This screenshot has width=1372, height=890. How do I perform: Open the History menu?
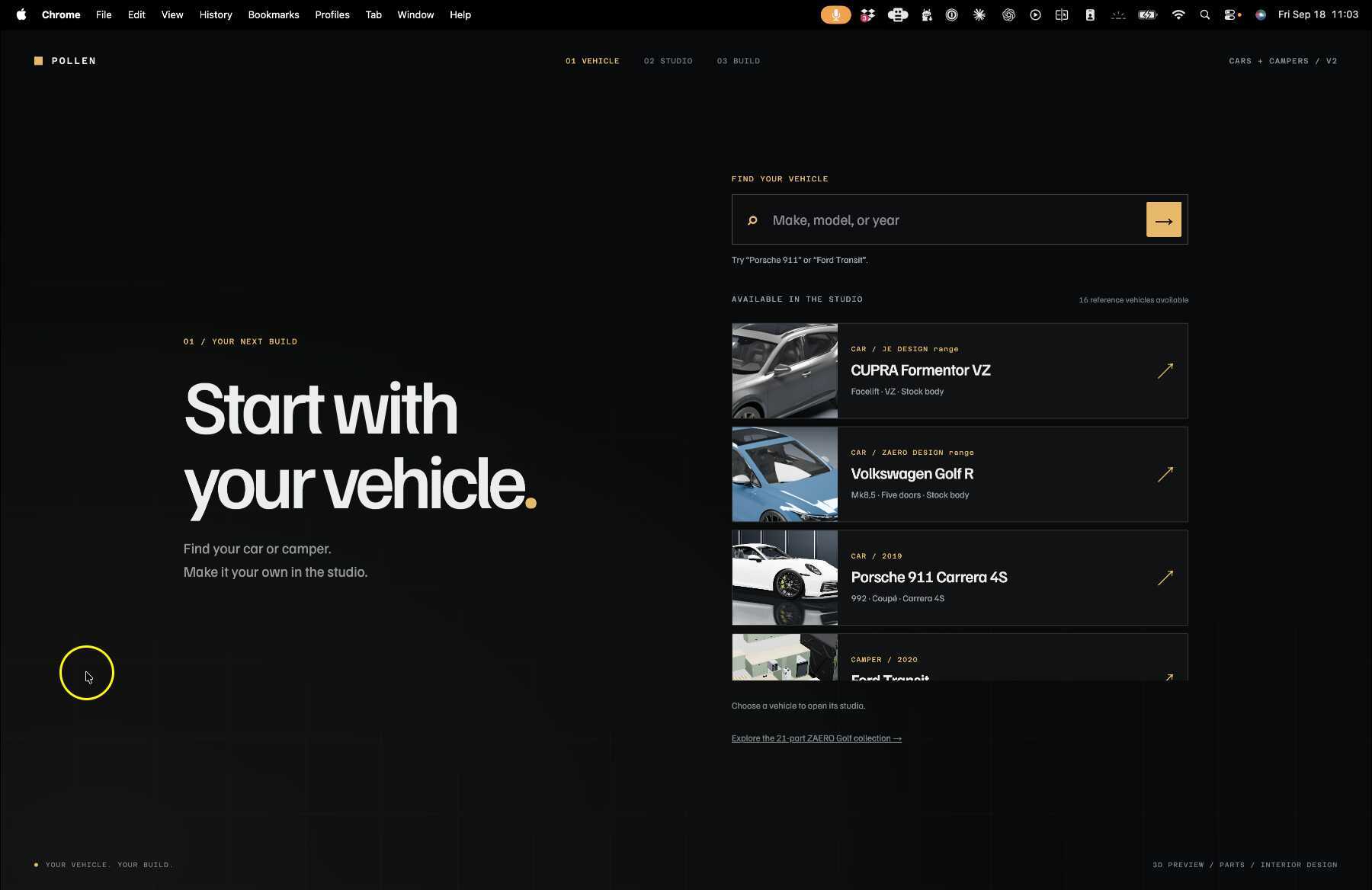pyautogui.click(x=216, y=14)
